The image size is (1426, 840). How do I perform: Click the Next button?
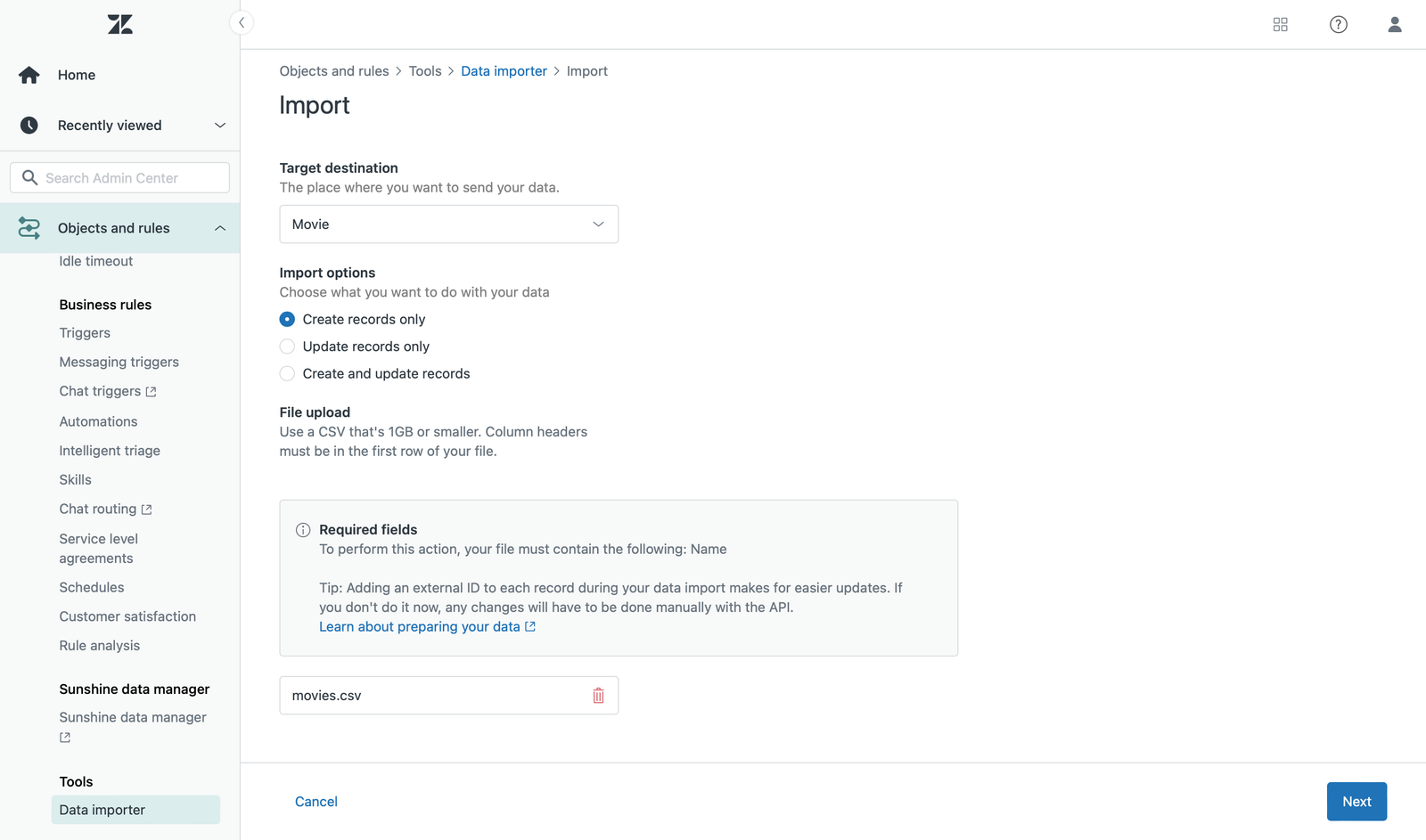tap(1356, 801)
